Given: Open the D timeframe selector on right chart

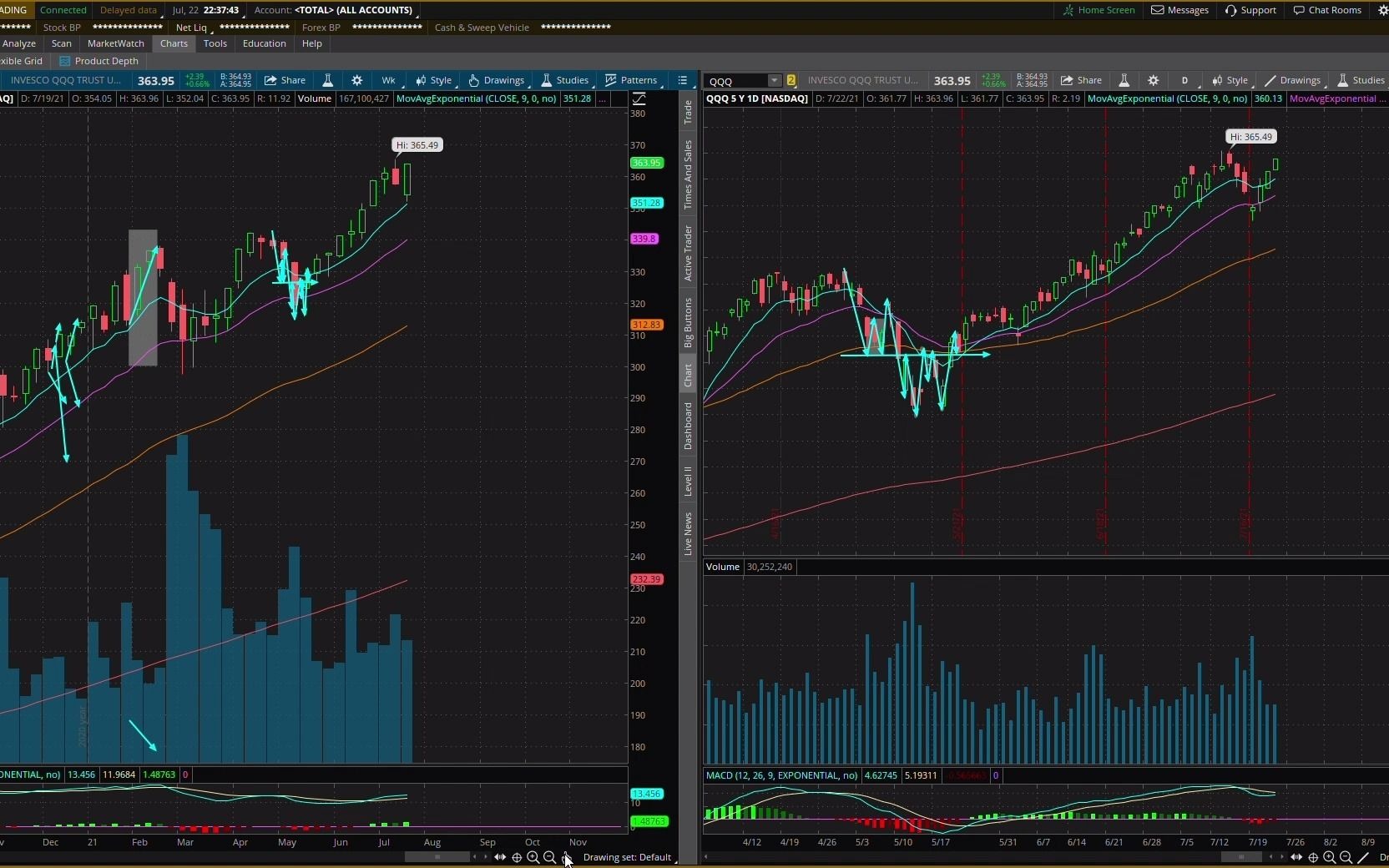Looking at the screenshot, I should coord(1185,80).
